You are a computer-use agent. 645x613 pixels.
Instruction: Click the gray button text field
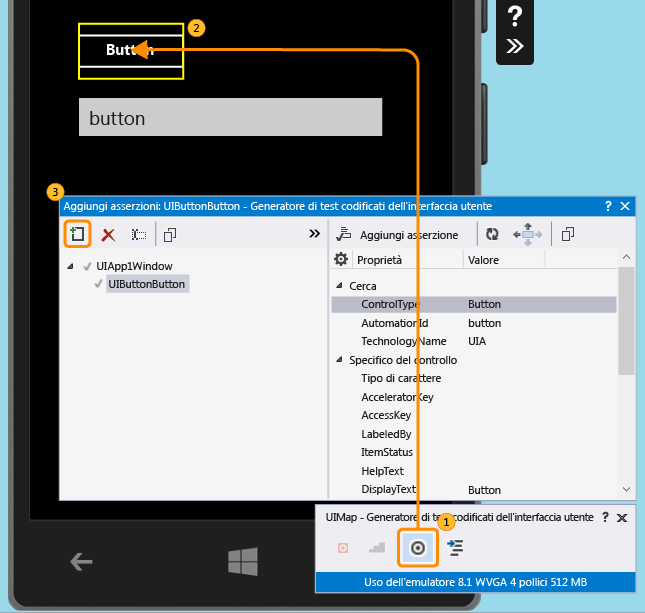(230, 117)
